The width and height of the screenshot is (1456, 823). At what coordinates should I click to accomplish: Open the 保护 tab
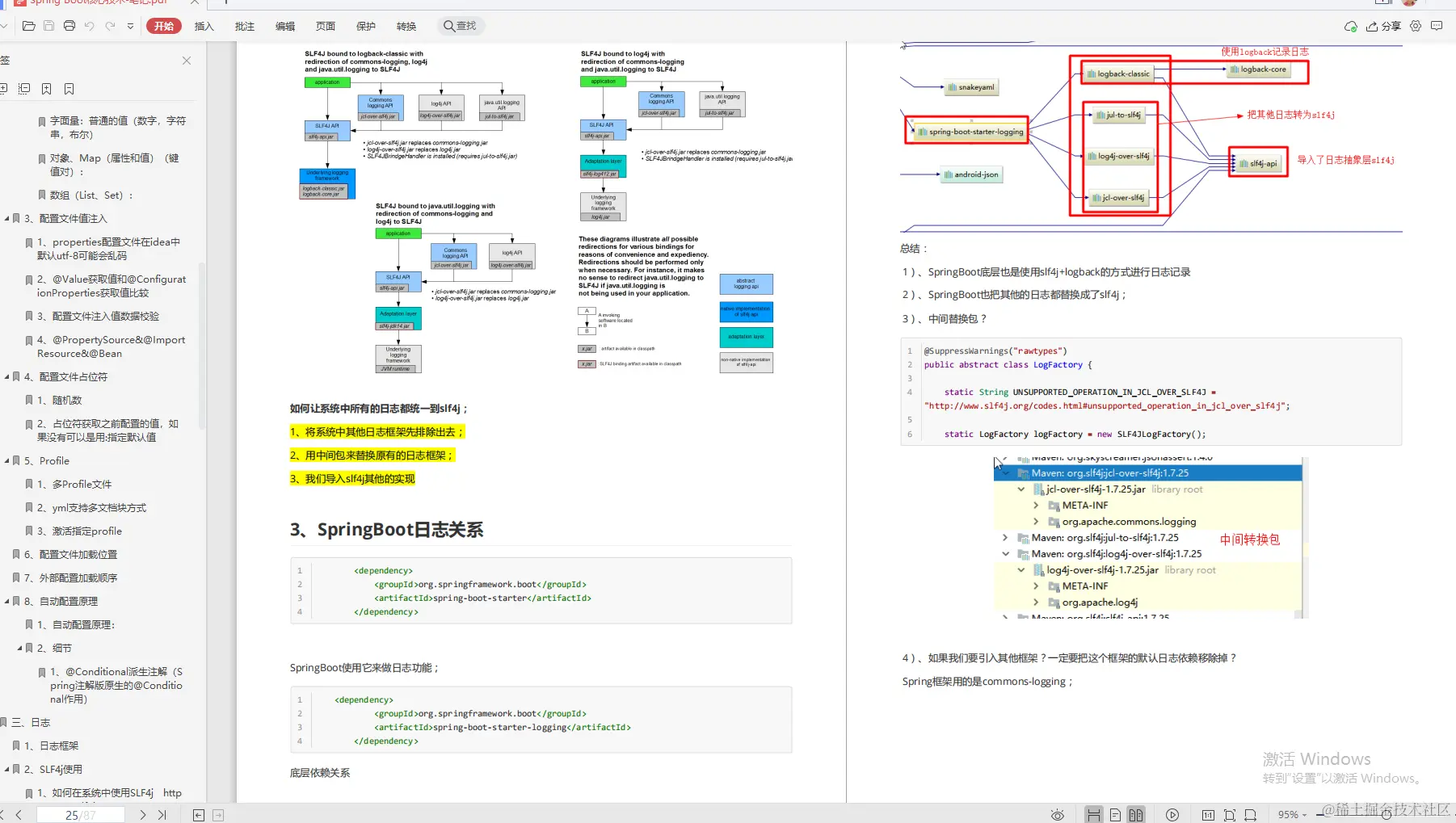pyautogui.click(x=366, y=26)
